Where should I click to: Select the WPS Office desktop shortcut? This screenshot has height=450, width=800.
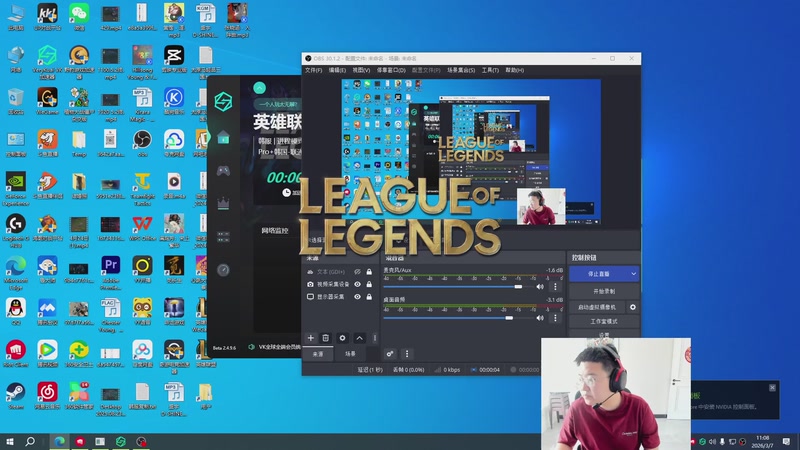coord(142,228)
